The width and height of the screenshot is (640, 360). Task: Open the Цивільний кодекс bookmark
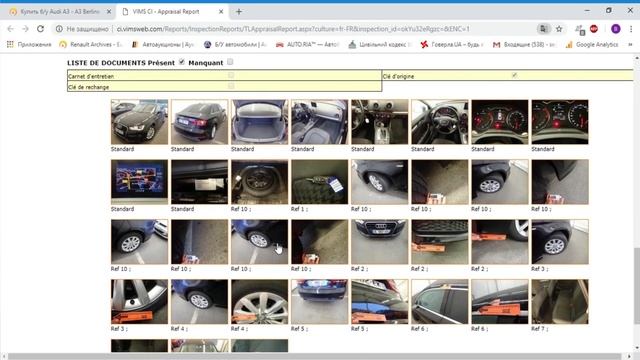pyautogui.click(x=380, y=44)
